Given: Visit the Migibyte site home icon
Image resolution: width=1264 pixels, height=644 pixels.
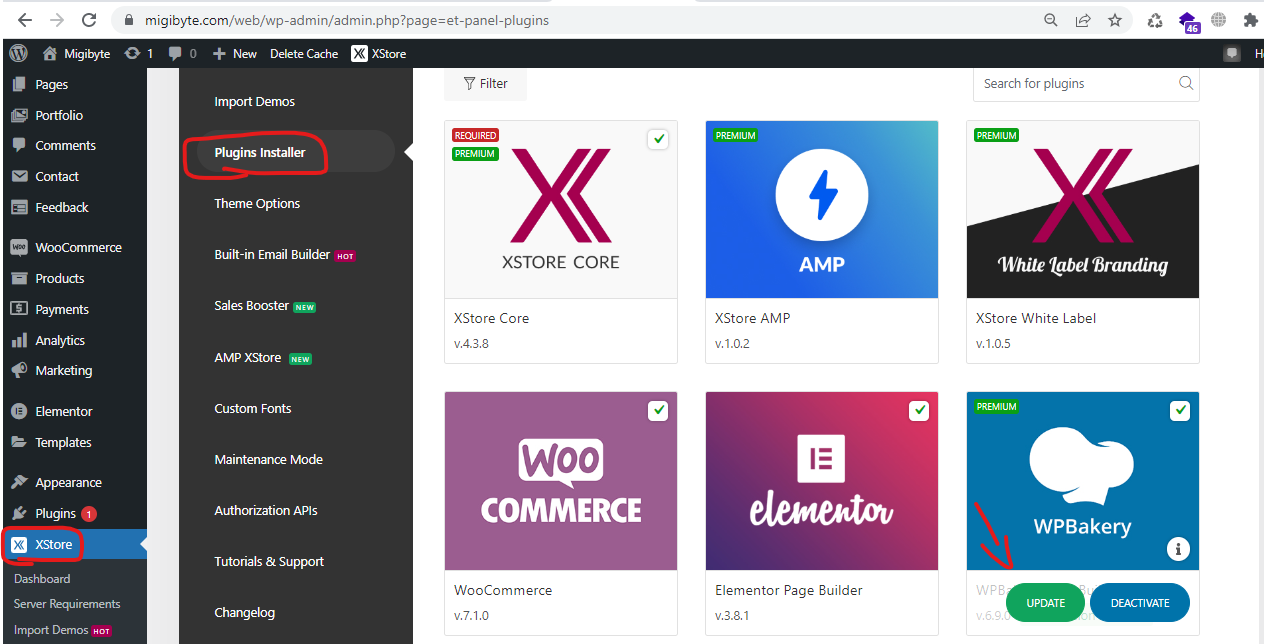Looking at the screenshot, I should pyautogui.click(x=49, y=53).
